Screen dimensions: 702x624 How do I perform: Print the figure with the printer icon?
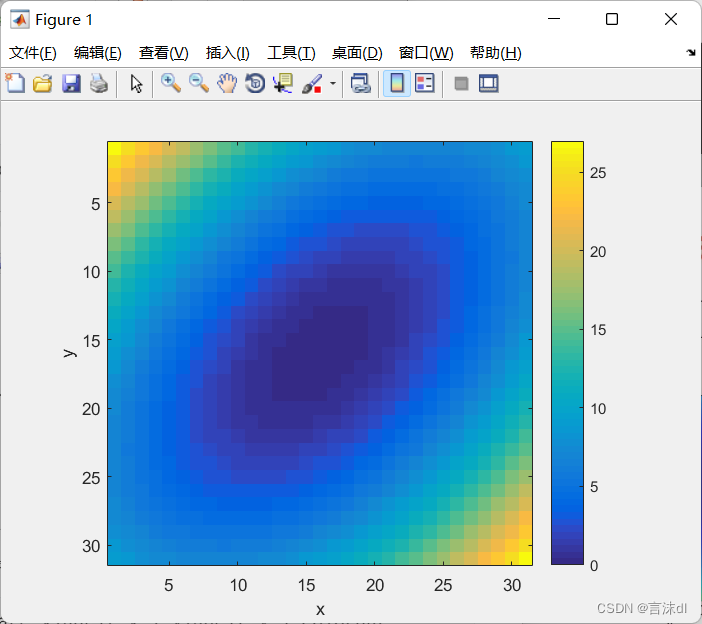(98, 84)
